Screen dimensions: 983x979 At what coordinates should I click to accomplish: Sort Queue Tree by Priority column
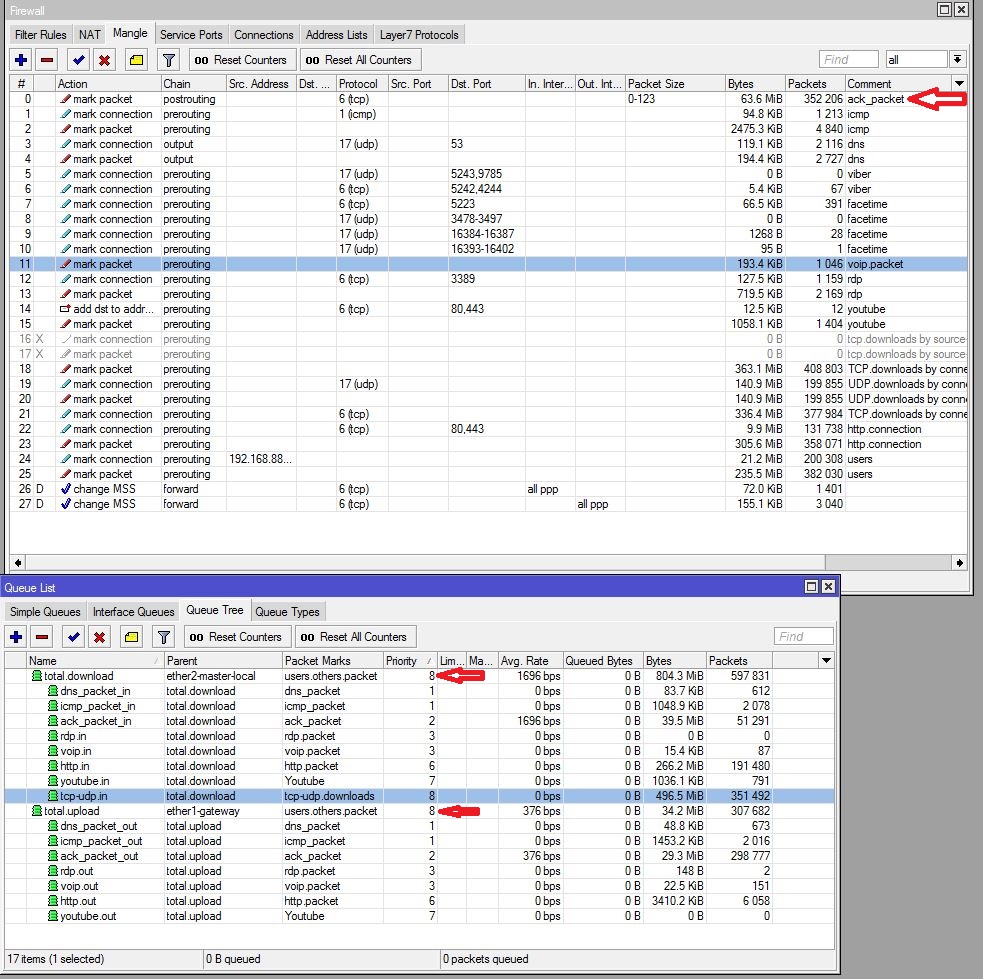[x=409, y=661]
